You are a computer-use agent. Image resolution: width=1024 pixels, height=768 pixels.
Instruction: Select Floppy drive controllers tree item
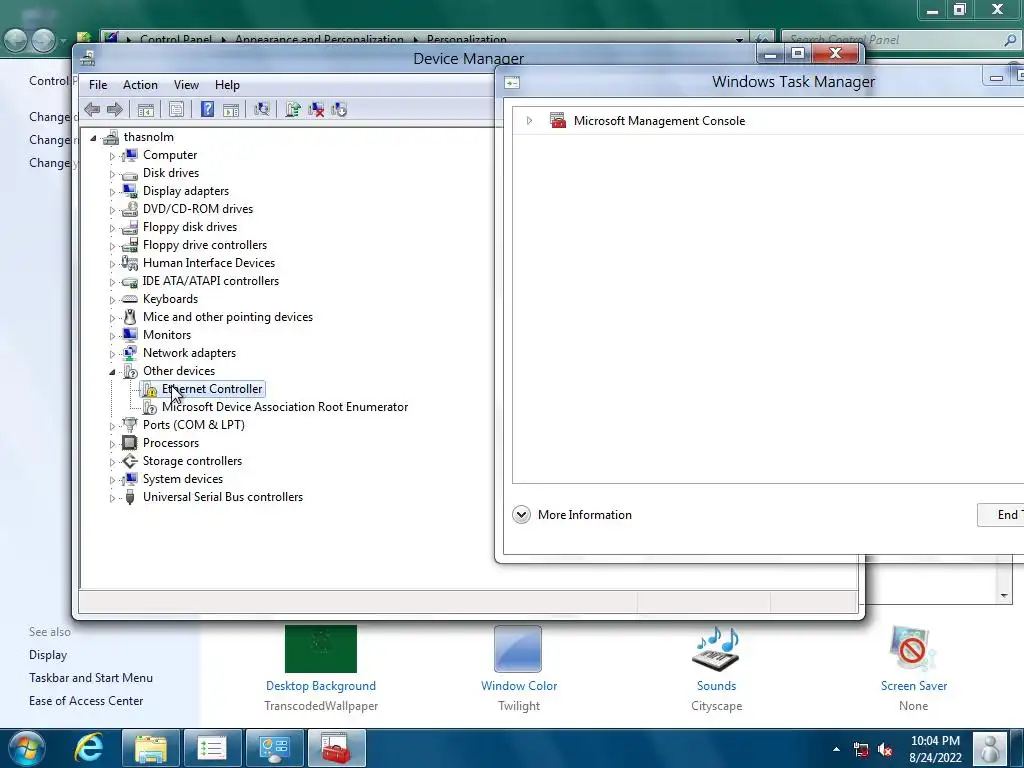pos(205,245)
